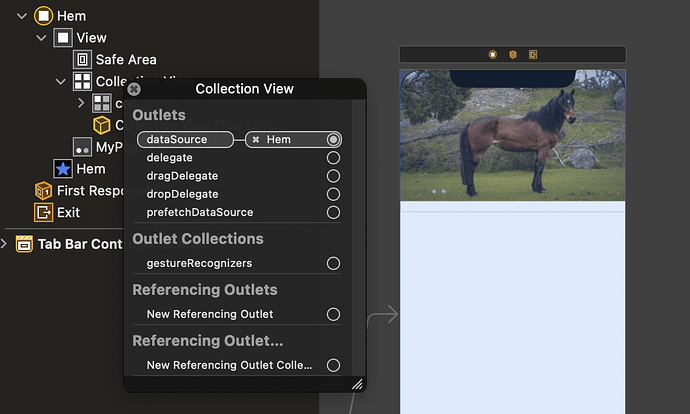Click the view controller icon above the canvas
Screen dimensions: 690x414
(493, 54)
